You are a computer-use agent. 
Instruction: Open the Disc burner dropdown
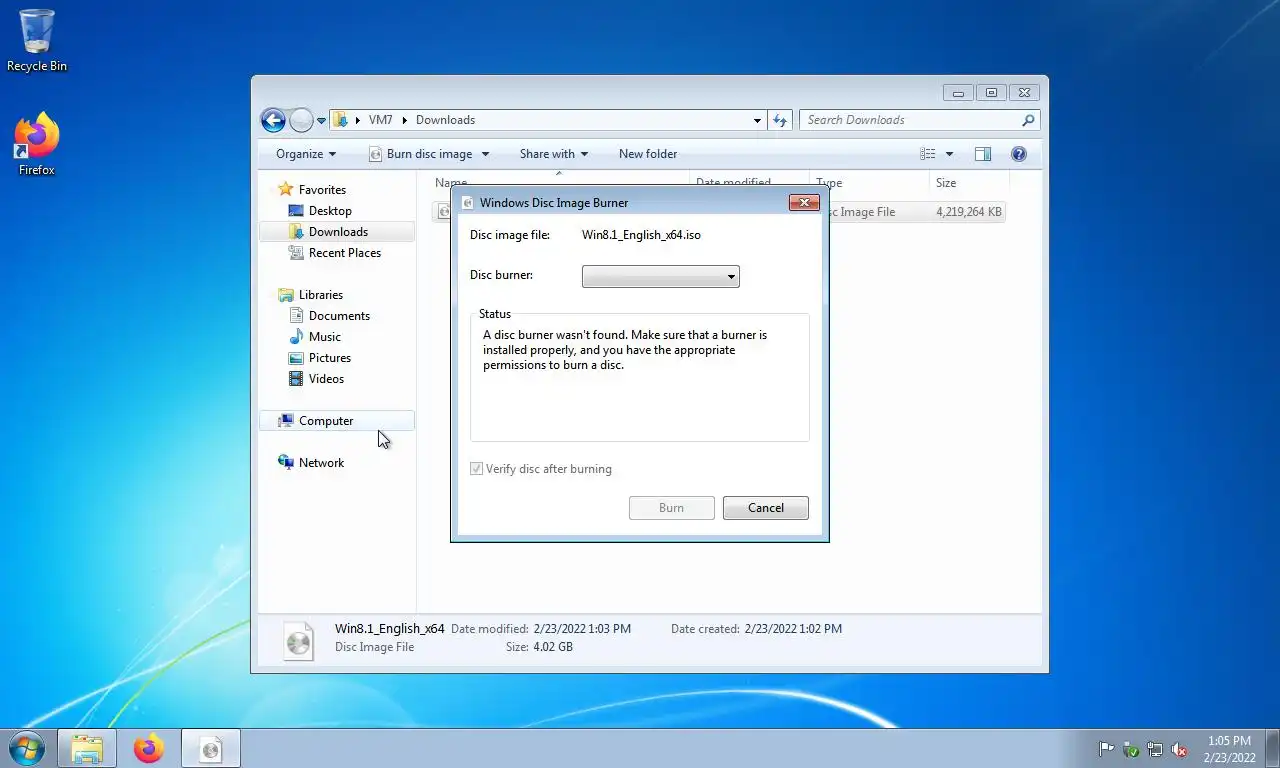(660, 277)
